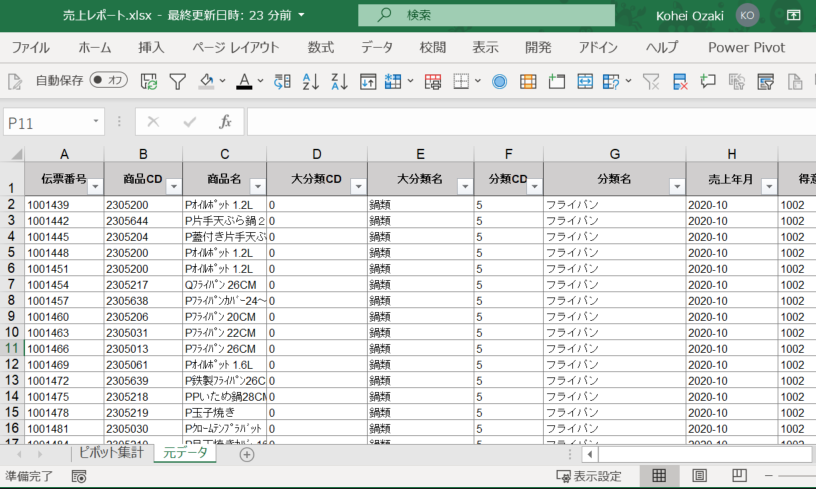Switch to the 挿入 tab
Screen dimensions: 816x489
pyautogui.click(x=151, y=47)
